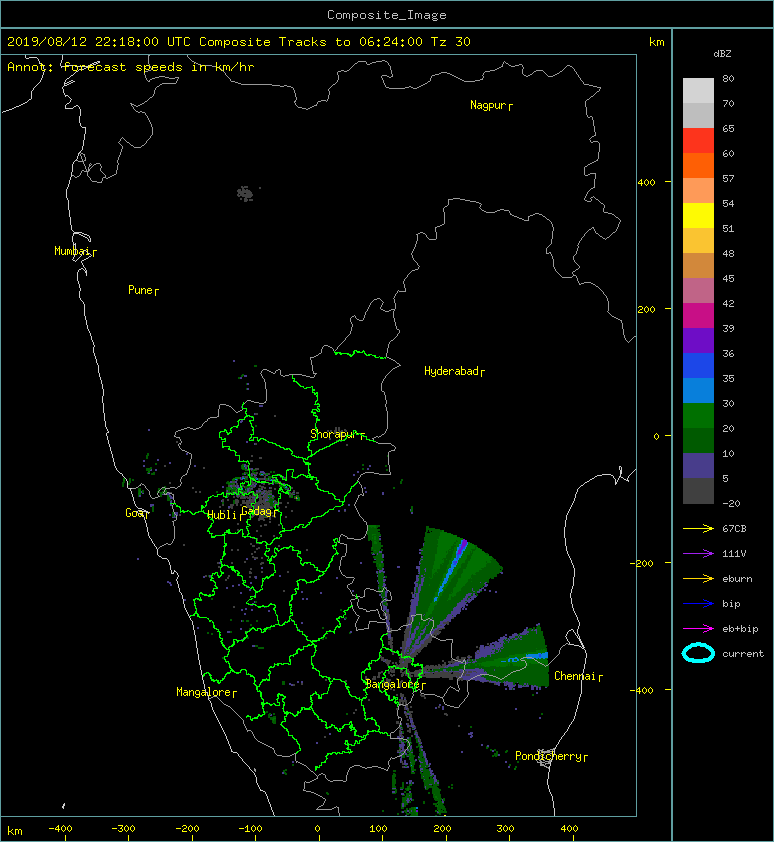Click the violet 39 dBZ color swatch
This screenshot has height=842, width=774.
[698, 340]
